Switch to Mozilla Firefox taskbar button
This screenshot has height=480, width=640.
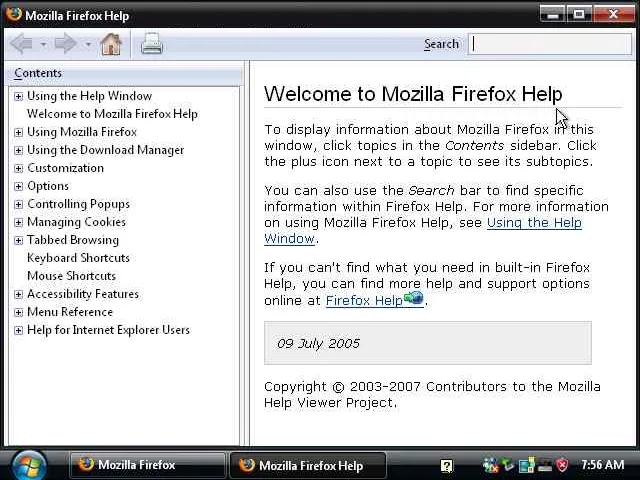pyautogui.click(x=147, y=465)
